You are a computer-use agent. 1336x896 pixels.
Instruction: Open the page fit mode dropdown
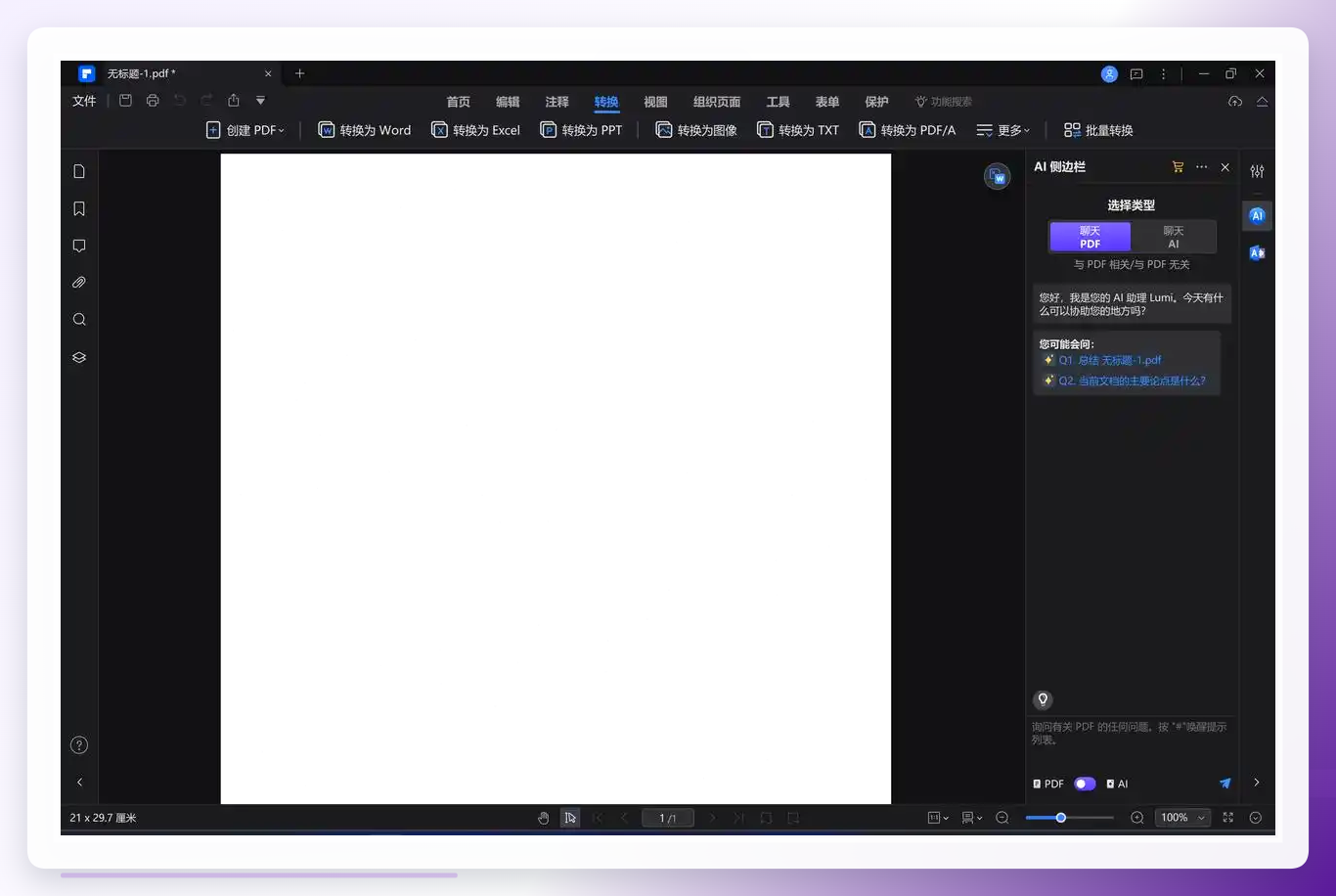[938, 818]
